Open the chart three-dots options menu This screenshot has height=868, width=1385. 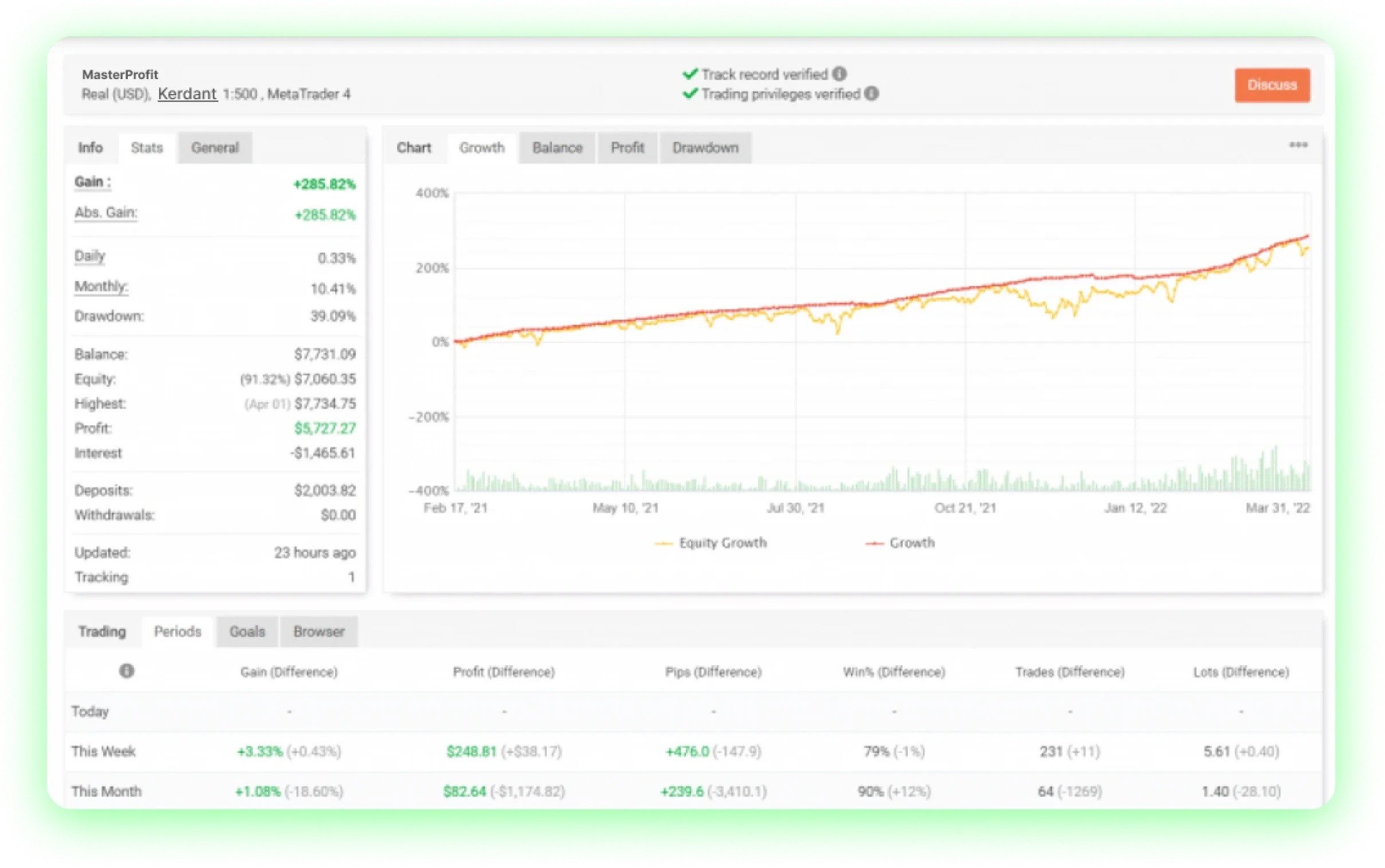(1298, 144)
